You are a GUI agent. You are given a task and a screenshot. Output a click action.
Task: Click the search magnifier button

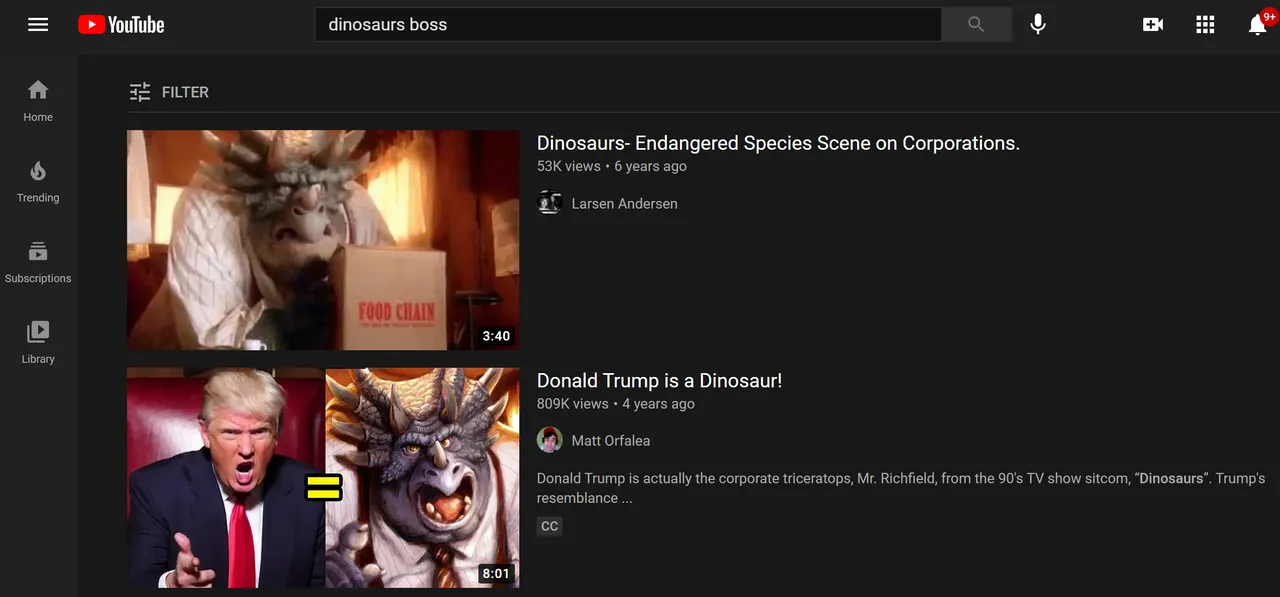click(976, 25)
